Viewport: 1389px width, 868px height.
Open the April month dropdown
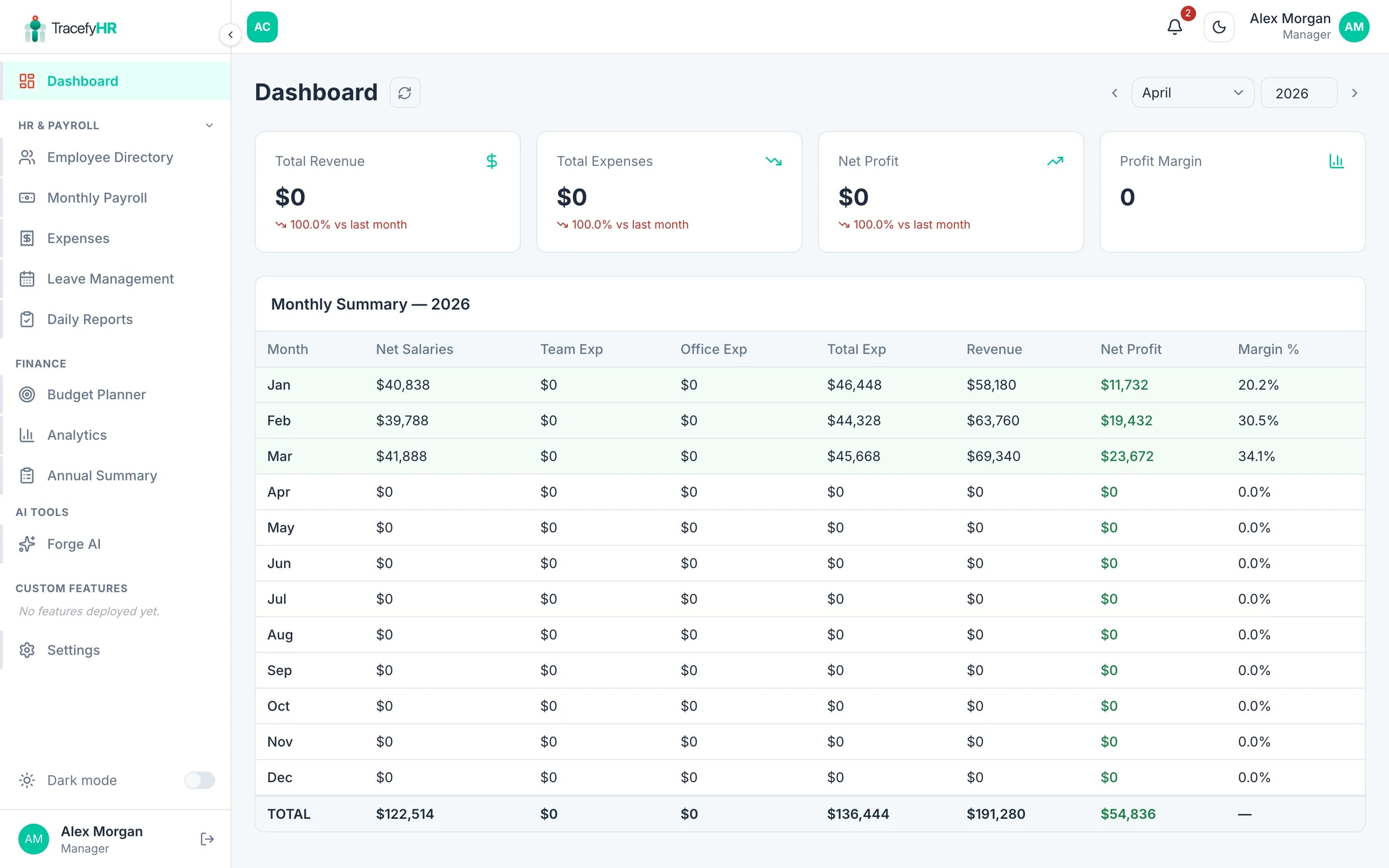click(x=1193, y=93)
